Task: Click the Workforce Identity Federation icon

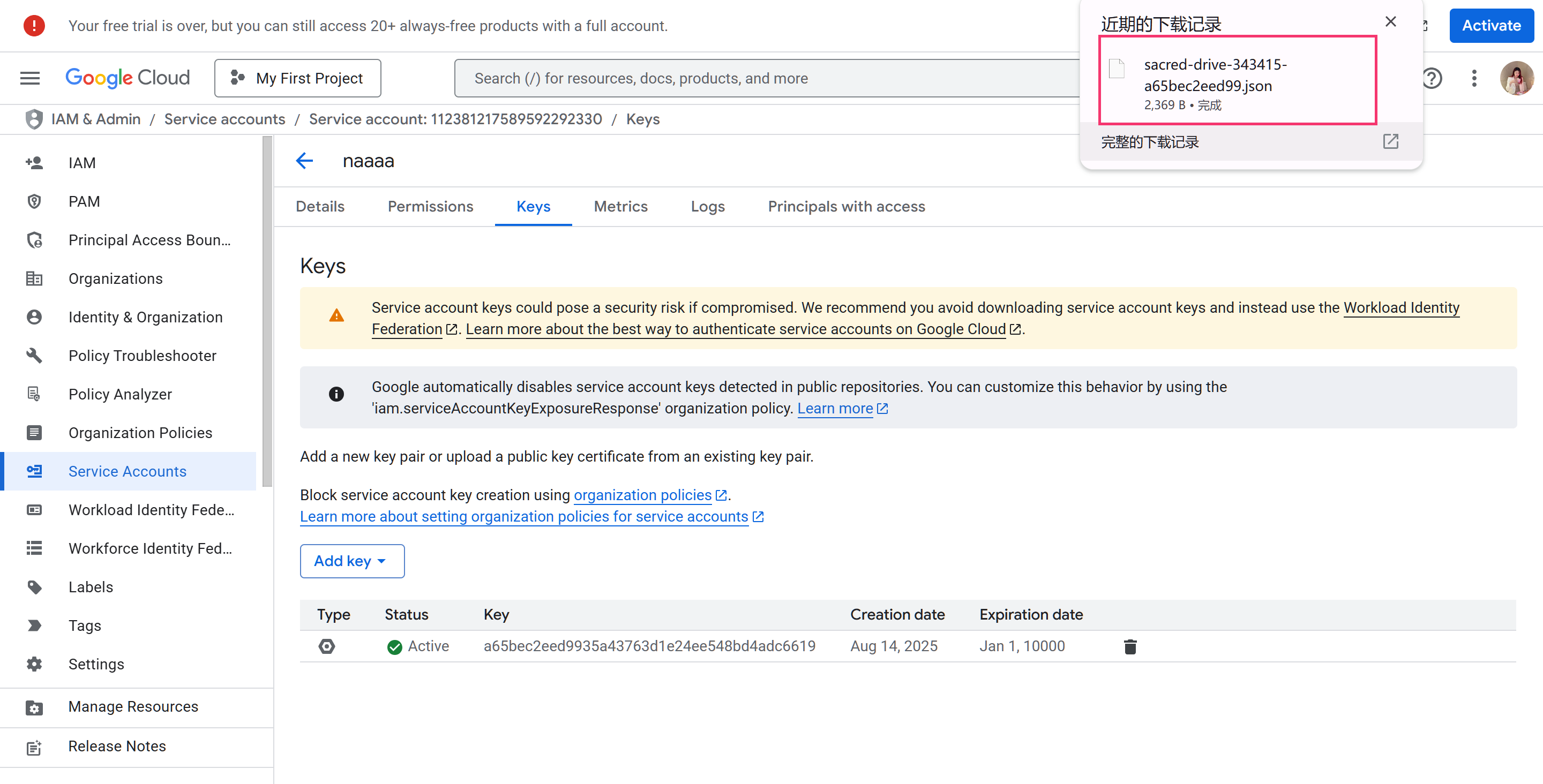Action: [x=34, y=548]
